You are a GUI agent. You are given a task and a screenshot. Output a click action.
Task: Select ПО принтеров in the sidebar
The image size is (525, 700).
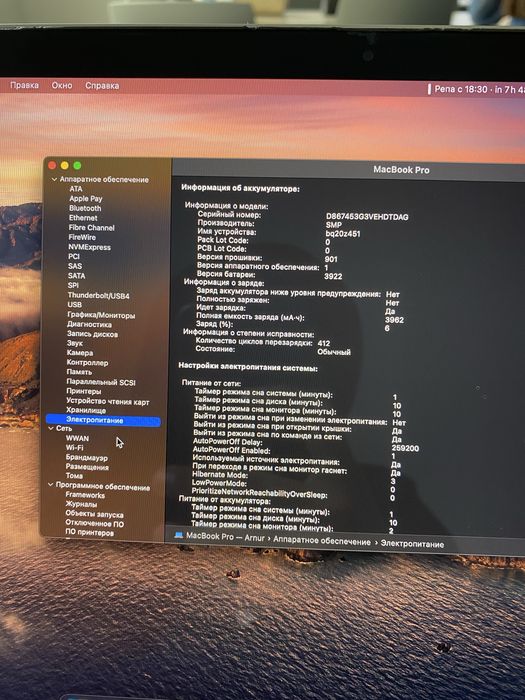tap(89, 533)
